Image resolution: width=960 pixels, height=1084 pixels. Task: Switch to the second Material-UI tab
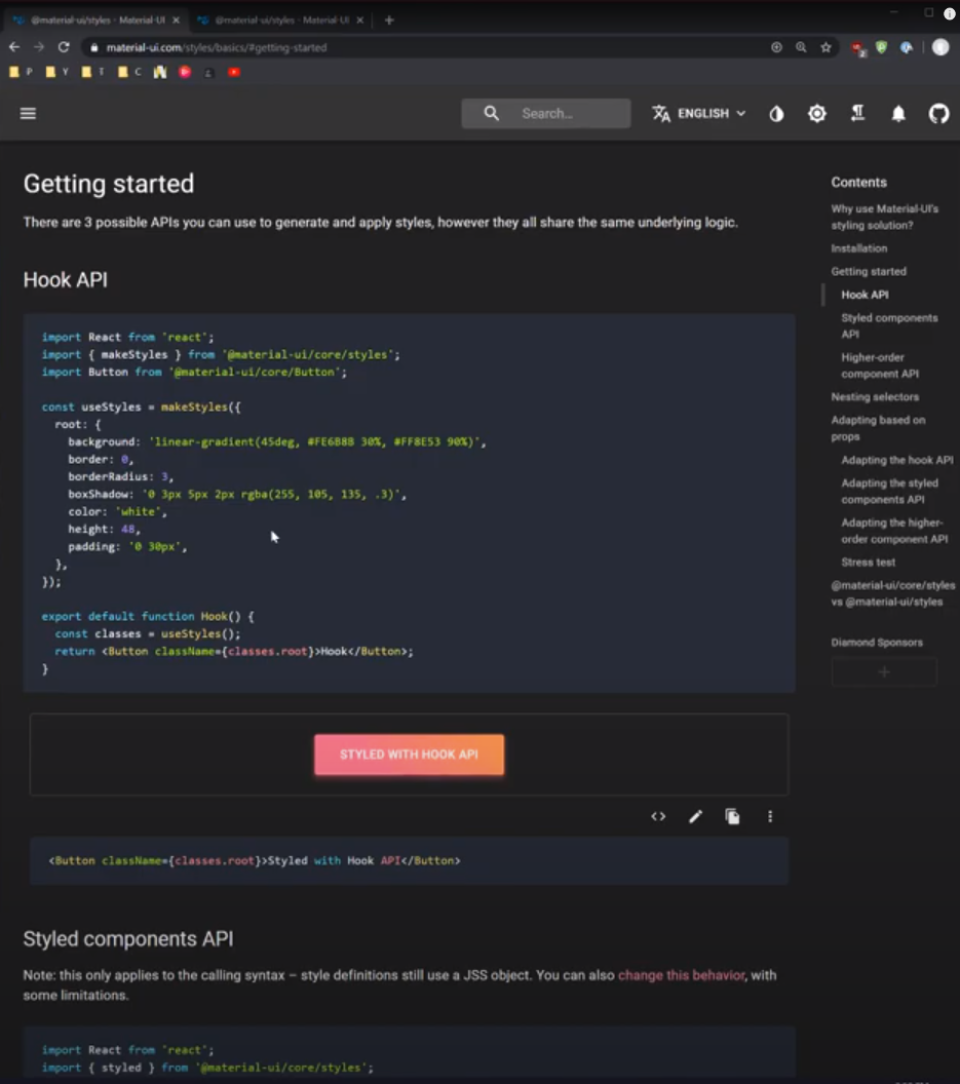coord(280,20)
